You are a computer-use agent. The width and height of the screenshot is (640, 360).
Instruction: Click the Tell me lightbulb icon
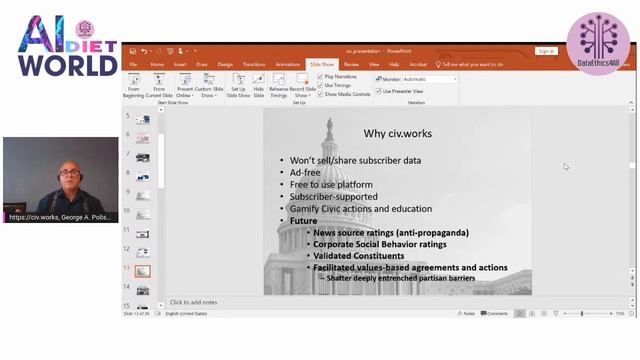438,64
